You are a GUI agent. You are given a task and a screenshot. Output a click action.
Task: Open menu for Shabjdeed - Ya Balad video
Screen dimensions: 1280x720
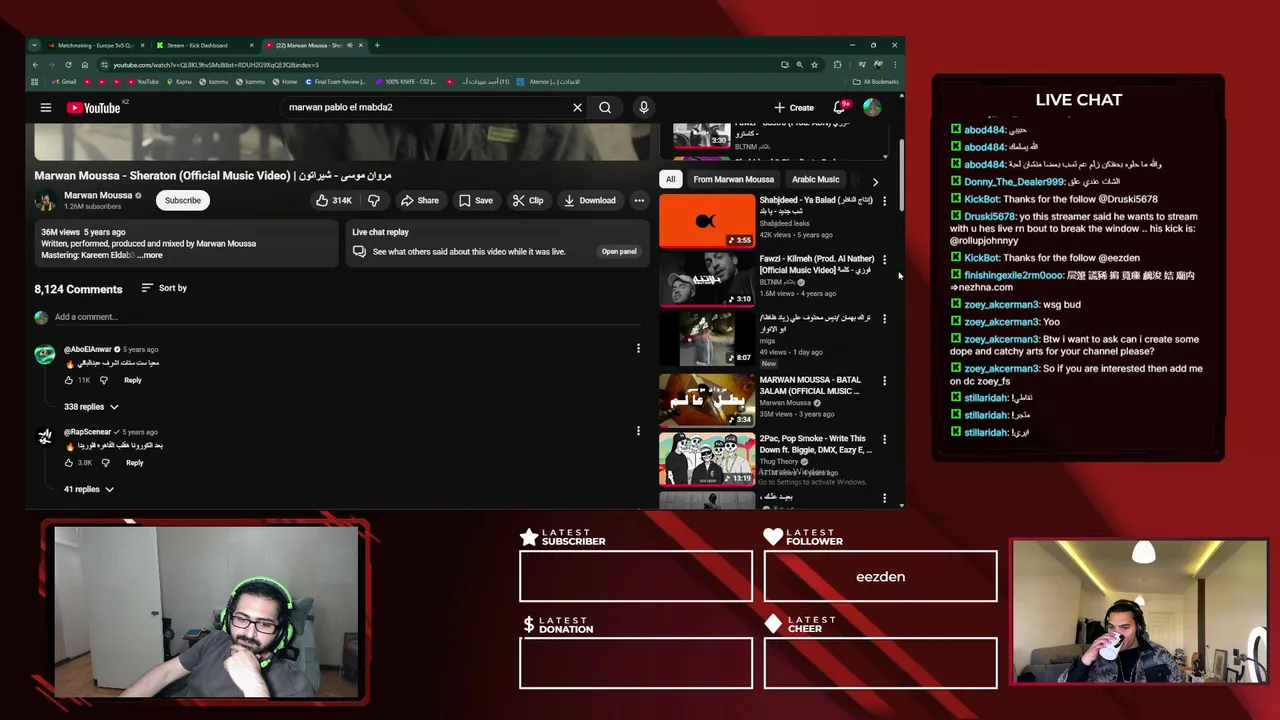(884, 200)
